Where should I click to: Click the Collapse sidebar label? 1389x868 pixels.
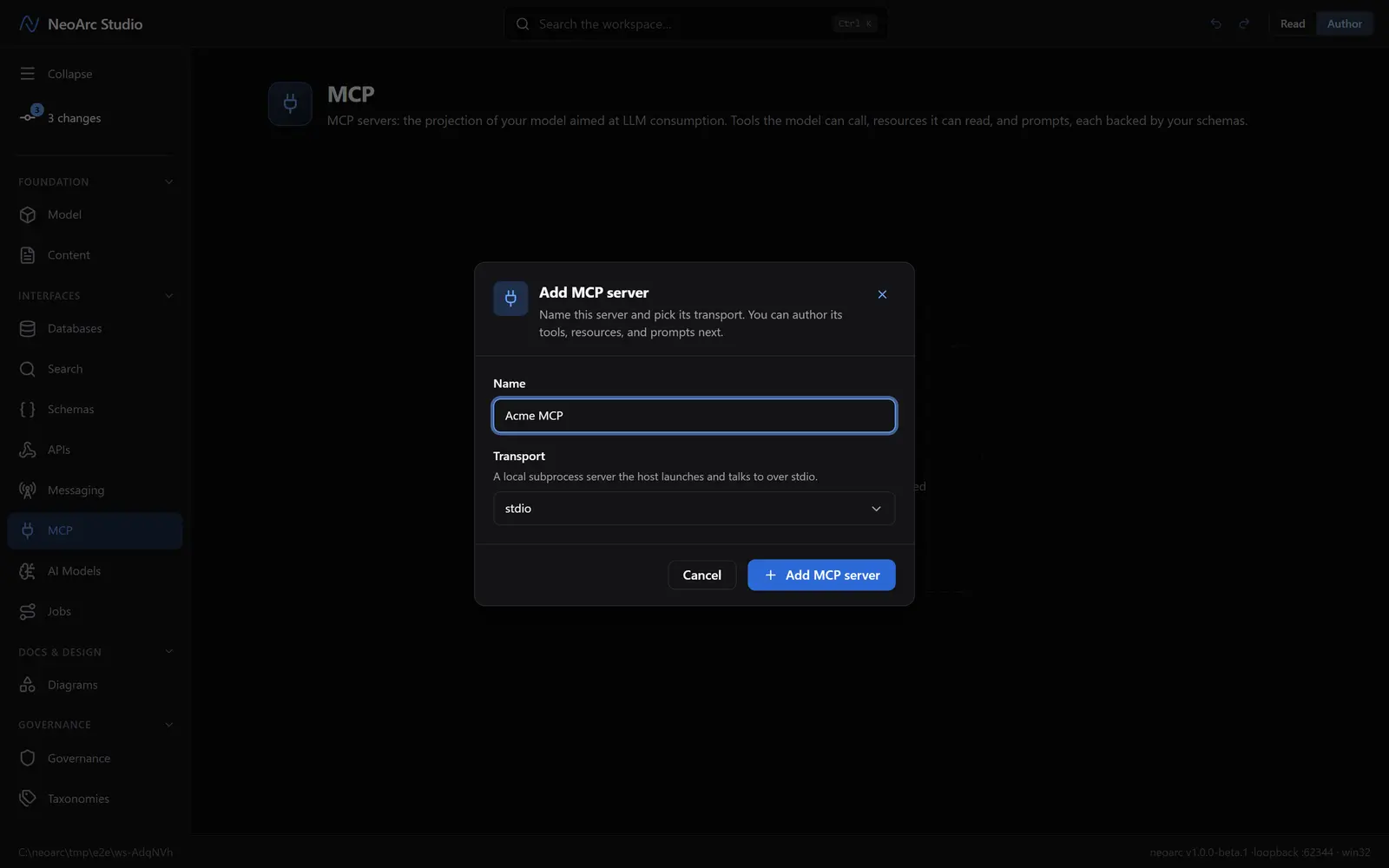69,74
